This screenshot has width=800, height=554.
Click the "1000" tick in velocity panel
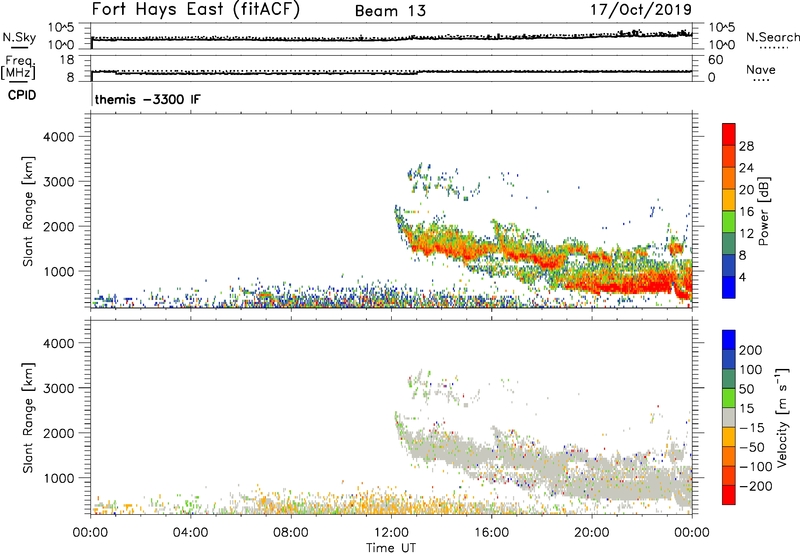(59, 478)
